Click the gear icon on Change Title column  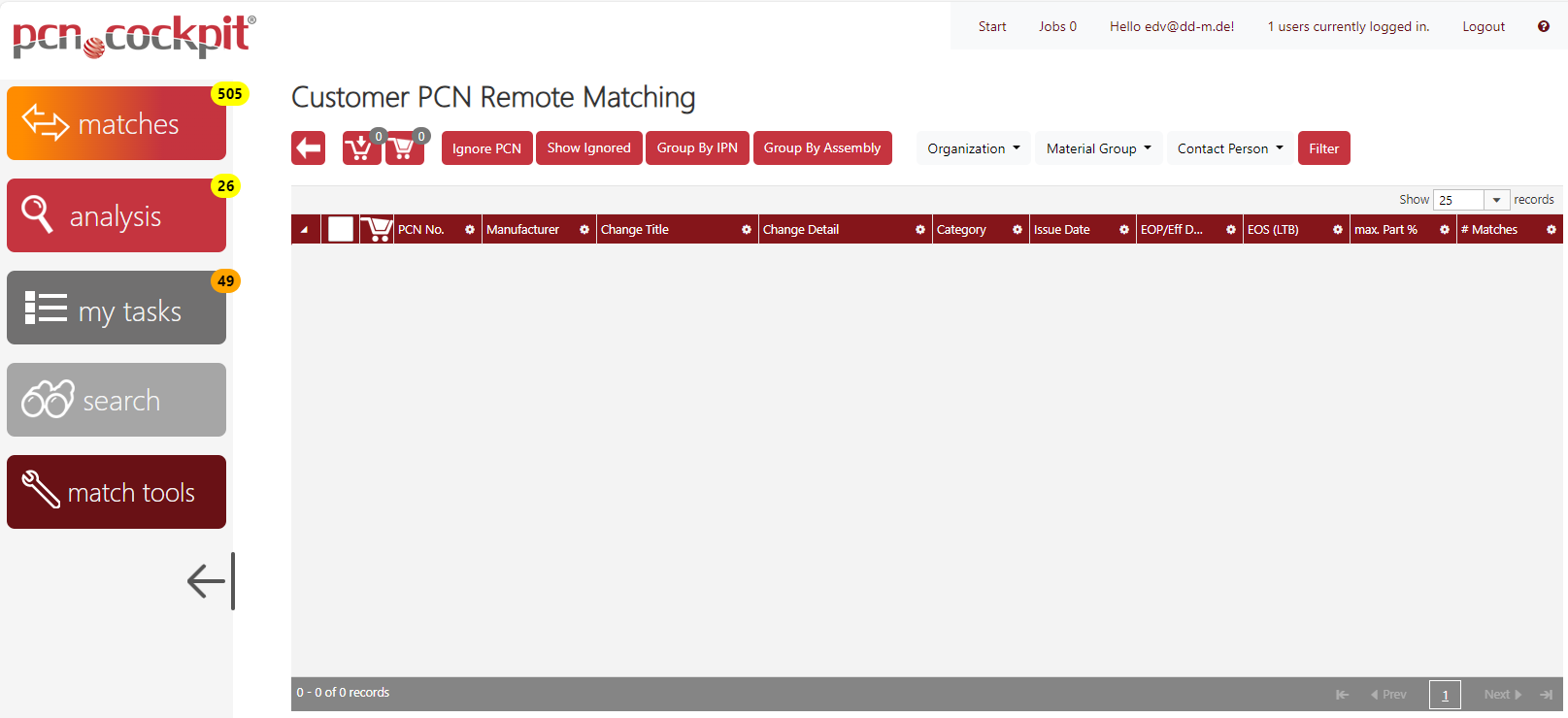747,230
